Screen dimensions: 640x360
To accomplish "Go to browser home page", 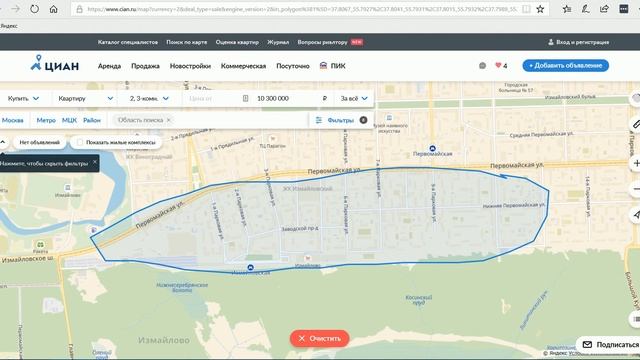I will pyautogui.click(x=53, y=9).
